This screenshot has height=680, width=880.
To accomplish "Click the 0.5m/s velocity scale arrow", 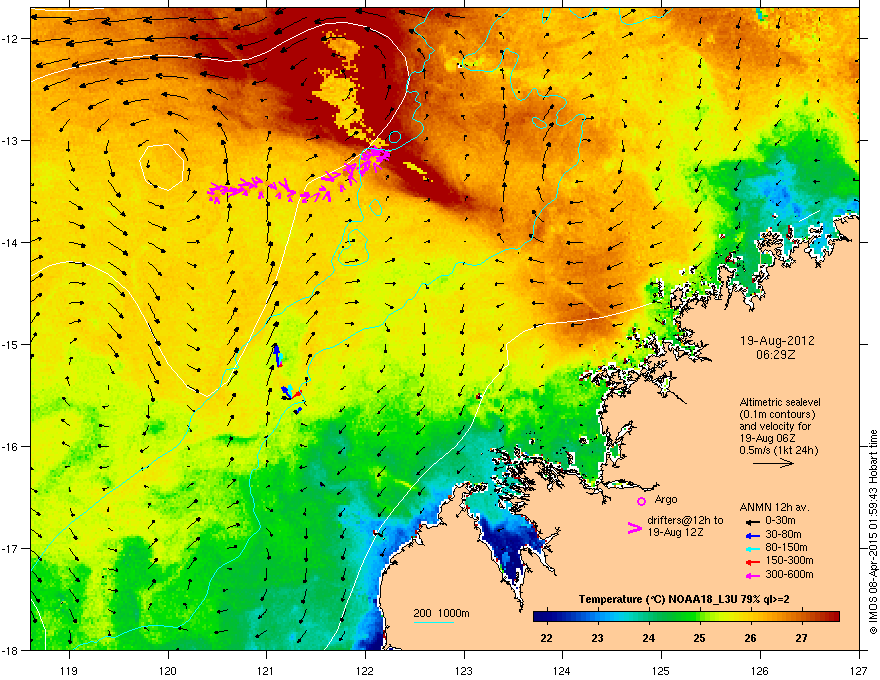I will (773, 463).
